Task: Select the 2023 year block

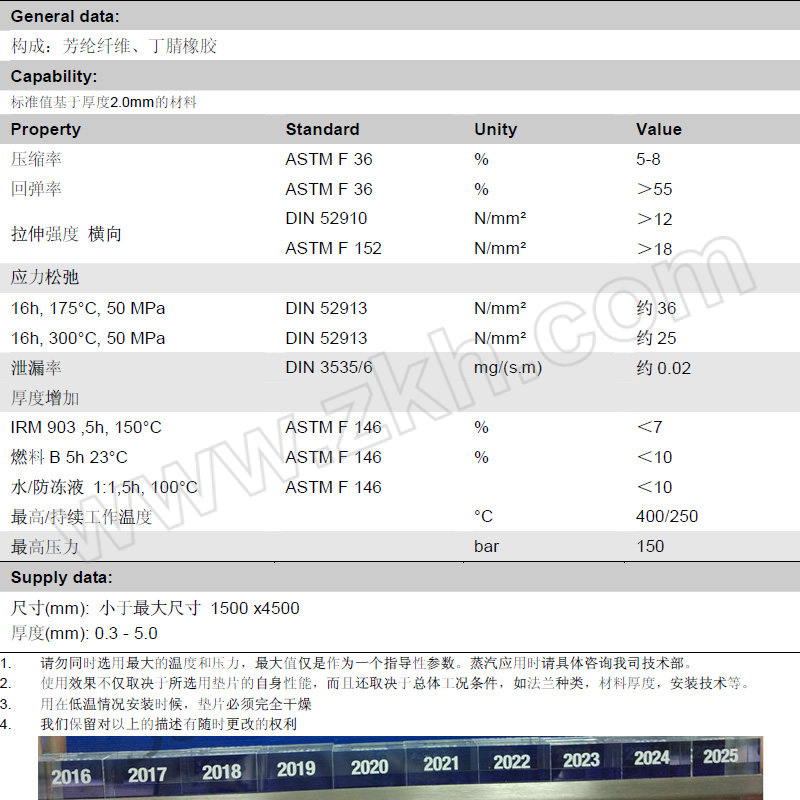Action: tap(581, 760)
